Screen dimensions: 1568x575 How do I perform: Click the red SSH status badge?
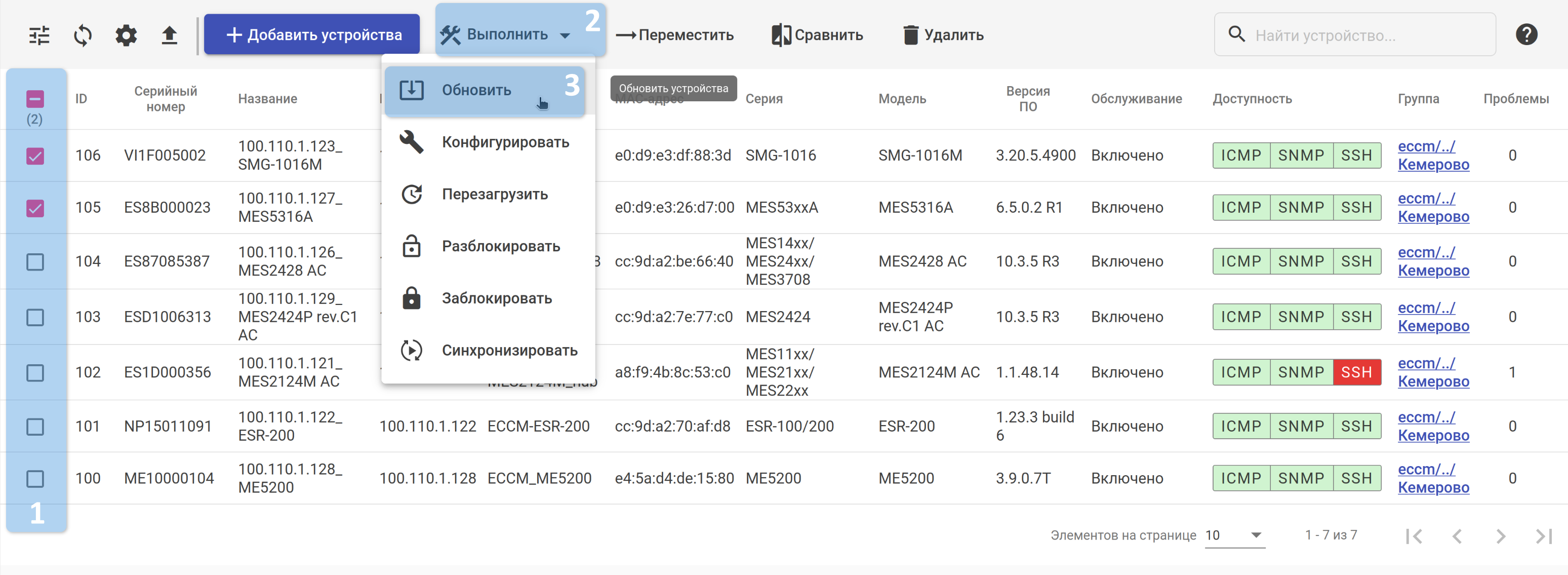1356,372
